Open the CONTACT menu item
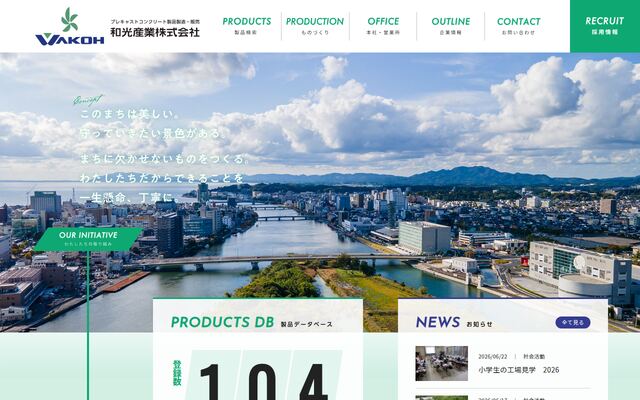The width and height of the screenshot is (640, 400). [518, 26]
